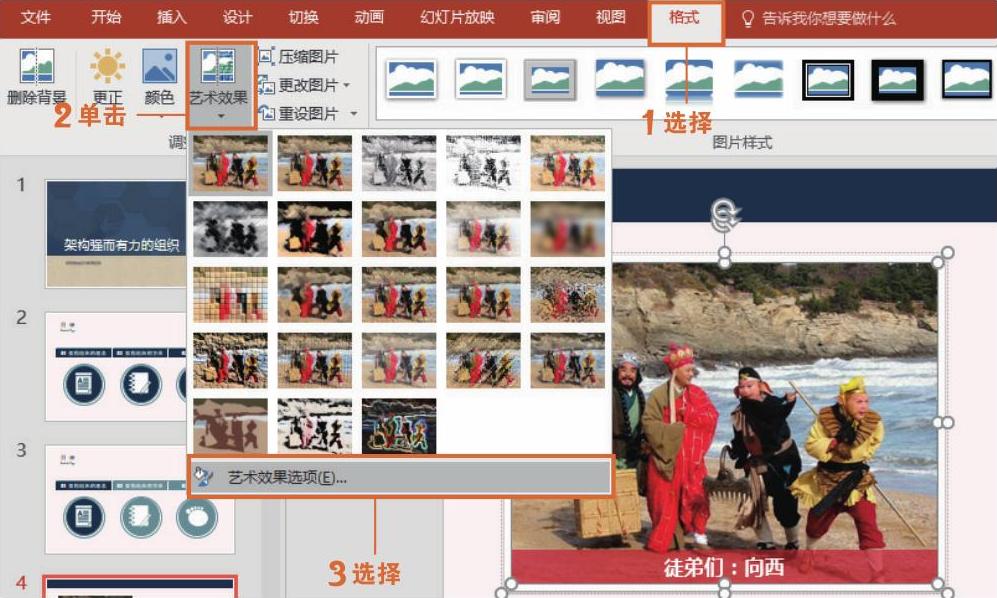Click the 艺术效果 dropdown button
997x598 pixels.
coord(220,86)
